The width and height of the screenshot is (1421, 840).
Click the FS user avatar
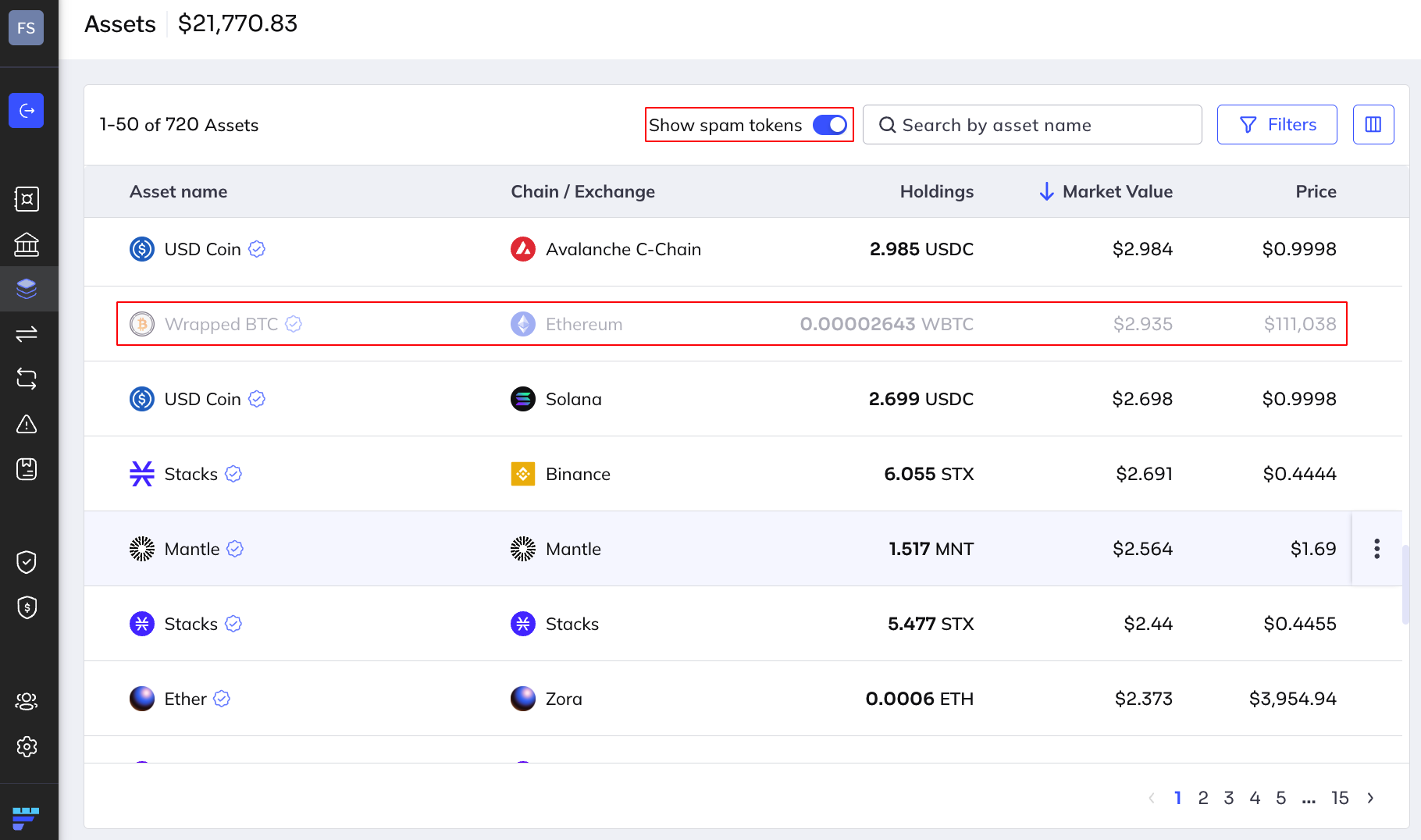[27, 28]
